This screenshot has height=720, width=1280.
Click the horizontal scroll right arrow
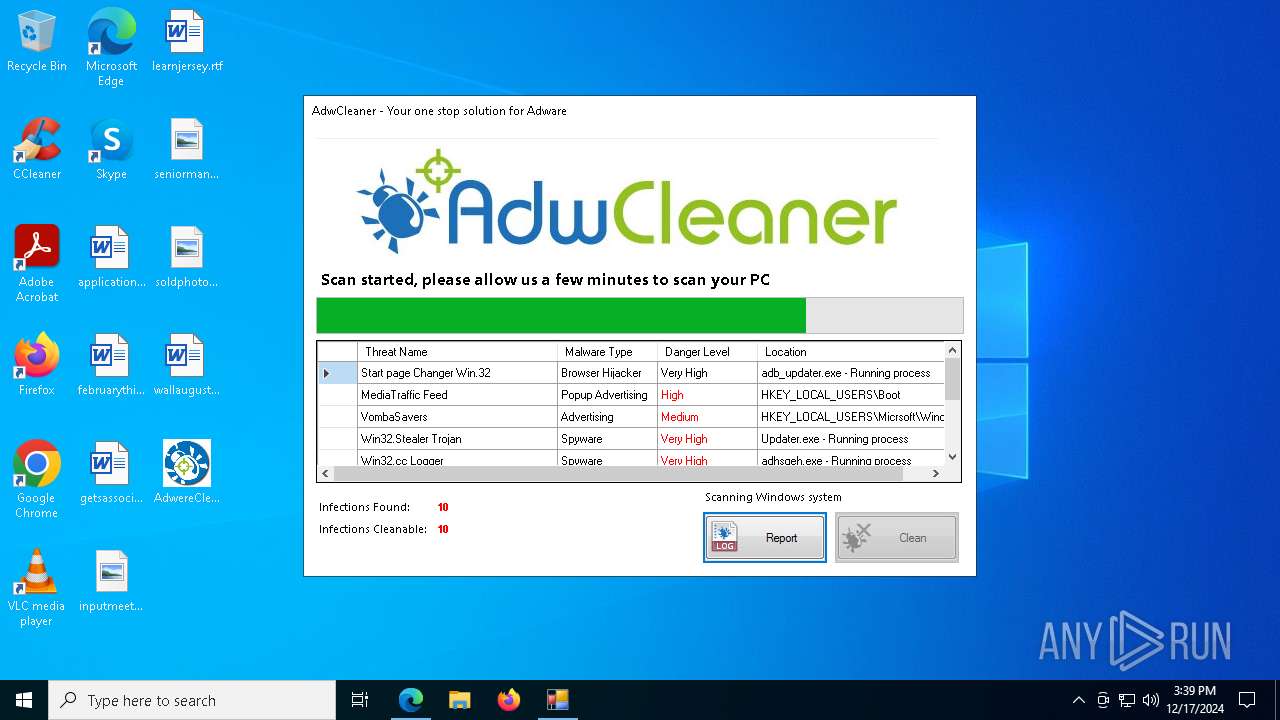coord(936,474)
